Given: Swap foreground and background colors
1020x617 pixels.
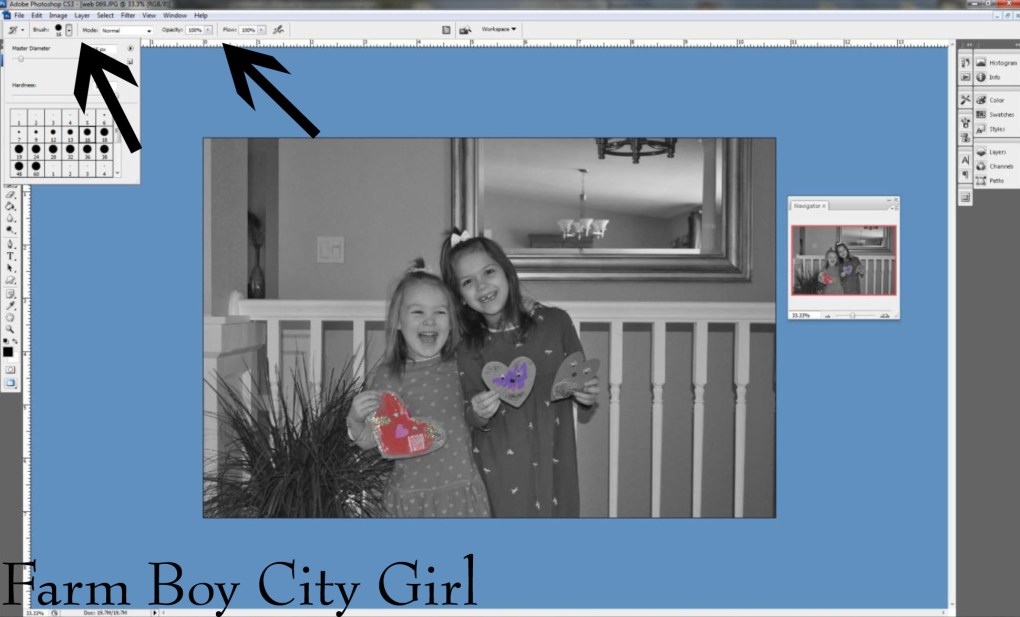Looking at the screenshot, I should [14, 341].
